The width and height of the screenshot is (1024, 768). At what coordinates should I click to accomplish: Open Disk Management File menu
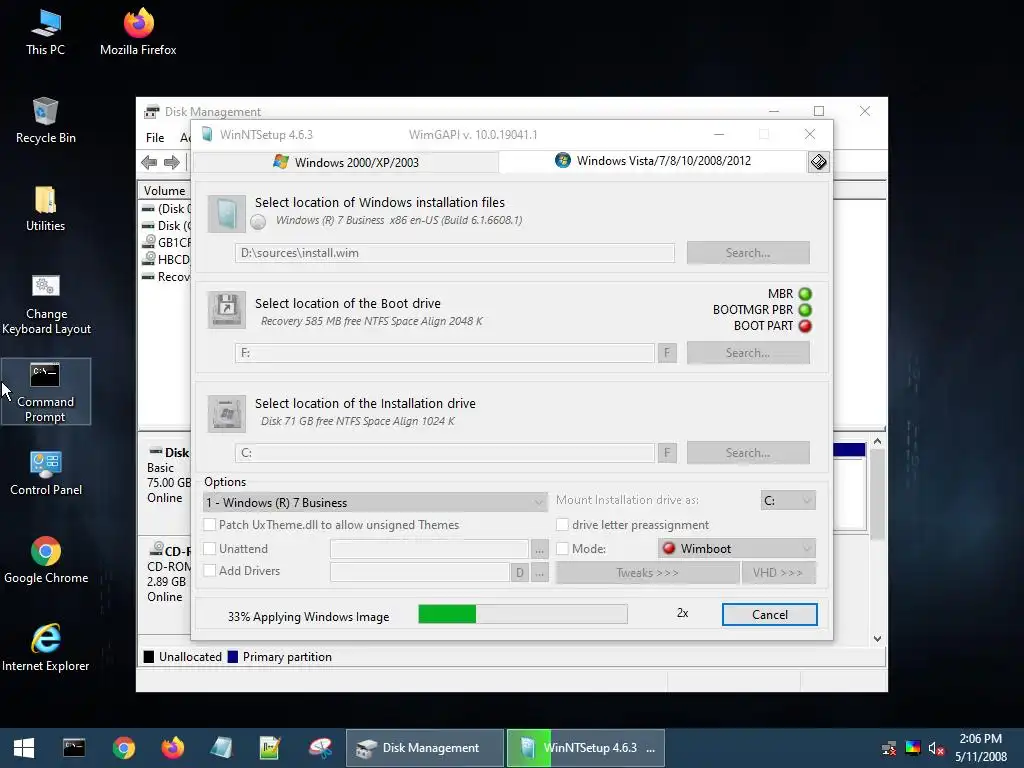click(155, 138)
